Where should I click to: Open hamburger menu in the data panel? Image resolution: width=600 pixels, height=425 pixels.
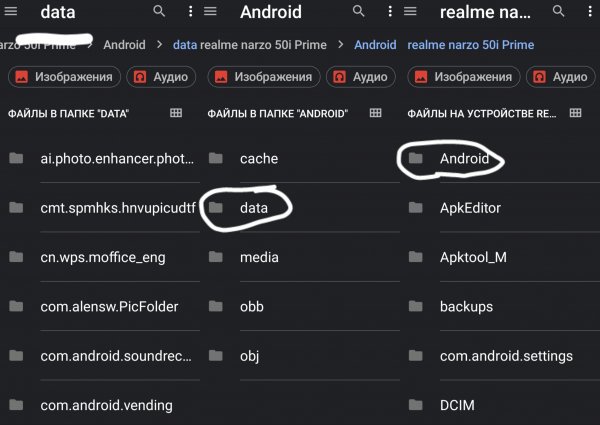click(10, 11)
